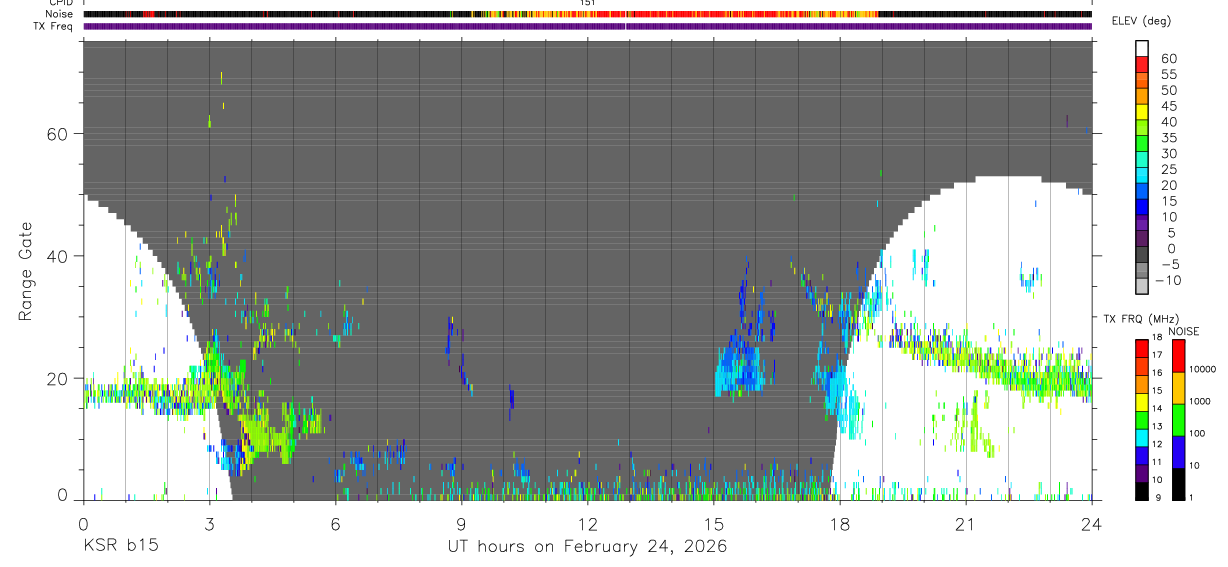Screen dimensions: 1228x567
Task: Pick the red segment atop the elevation colorbar
Action: 1142,64
